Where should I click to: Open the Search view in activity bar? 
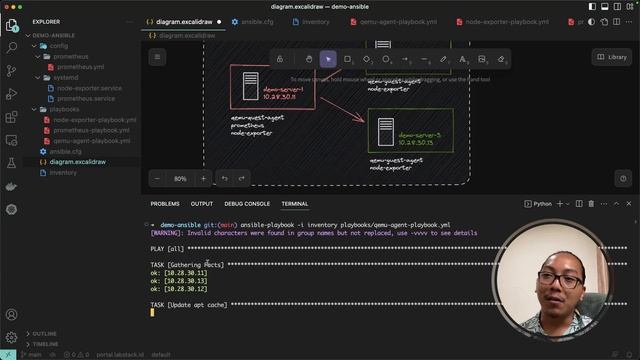pos(11,48)
